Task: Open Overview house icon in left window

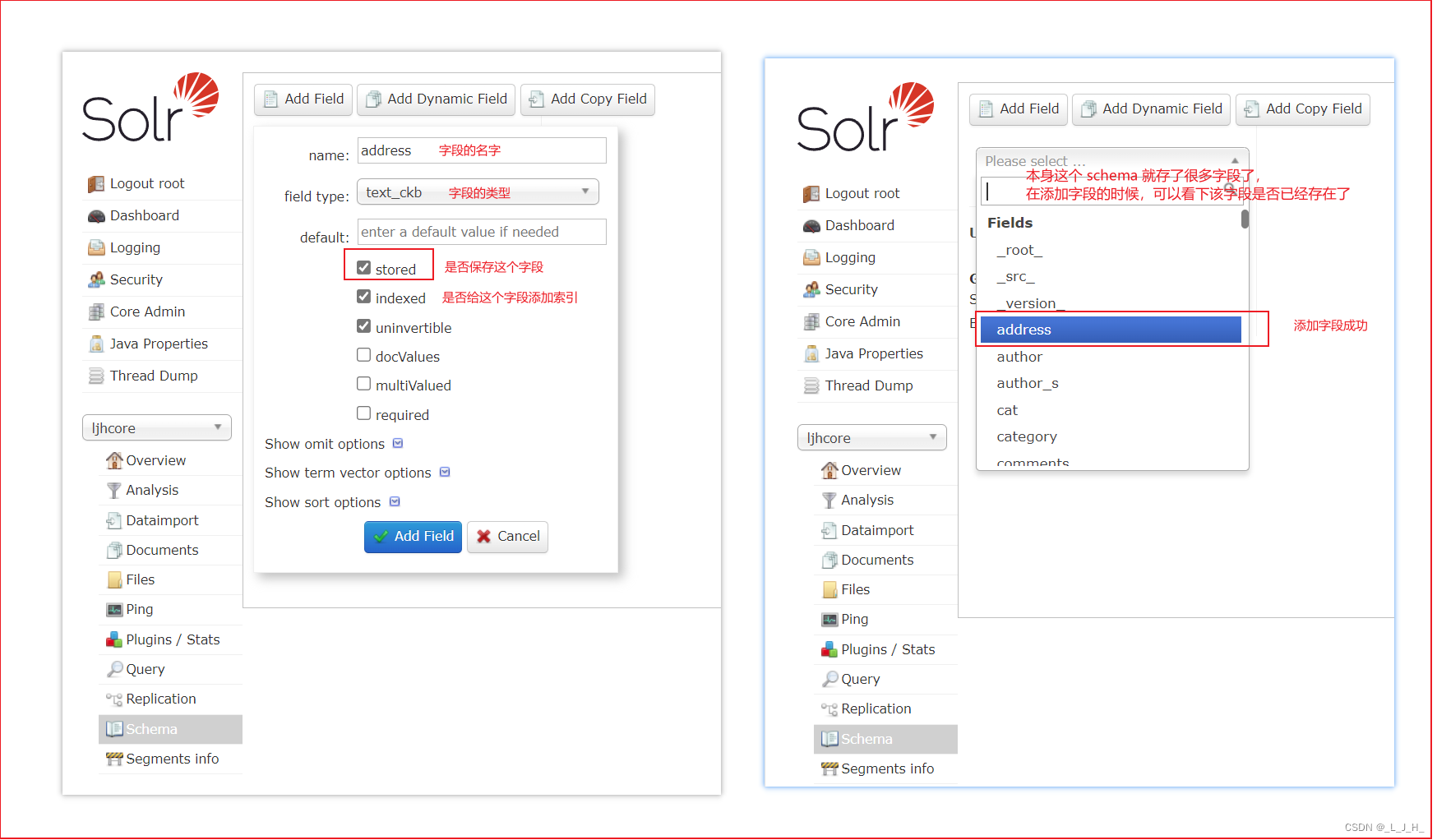Action: (x=114, y=460)
